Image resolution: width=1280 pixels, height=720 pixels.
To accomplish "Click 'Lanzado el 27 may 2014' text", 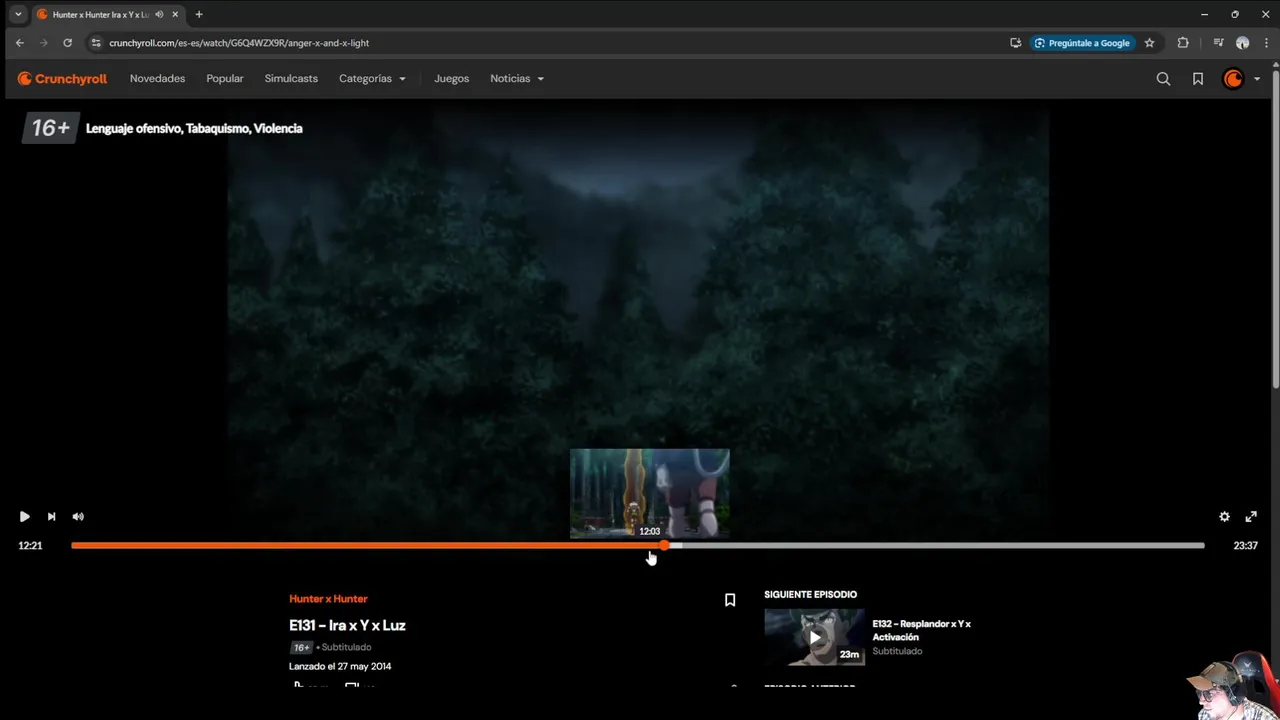I will click(x=340, y=666).
